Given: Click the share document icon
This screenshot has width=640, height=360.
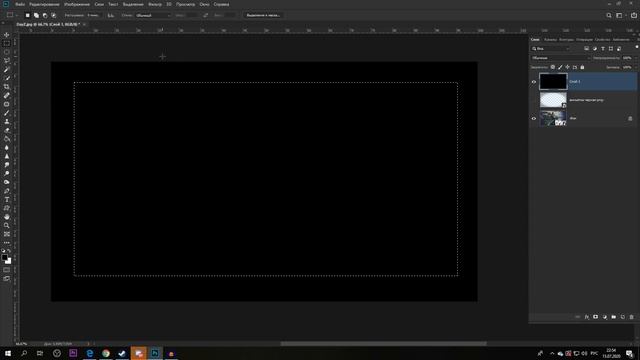Looking at the screenshot, I should click(633, 16).
